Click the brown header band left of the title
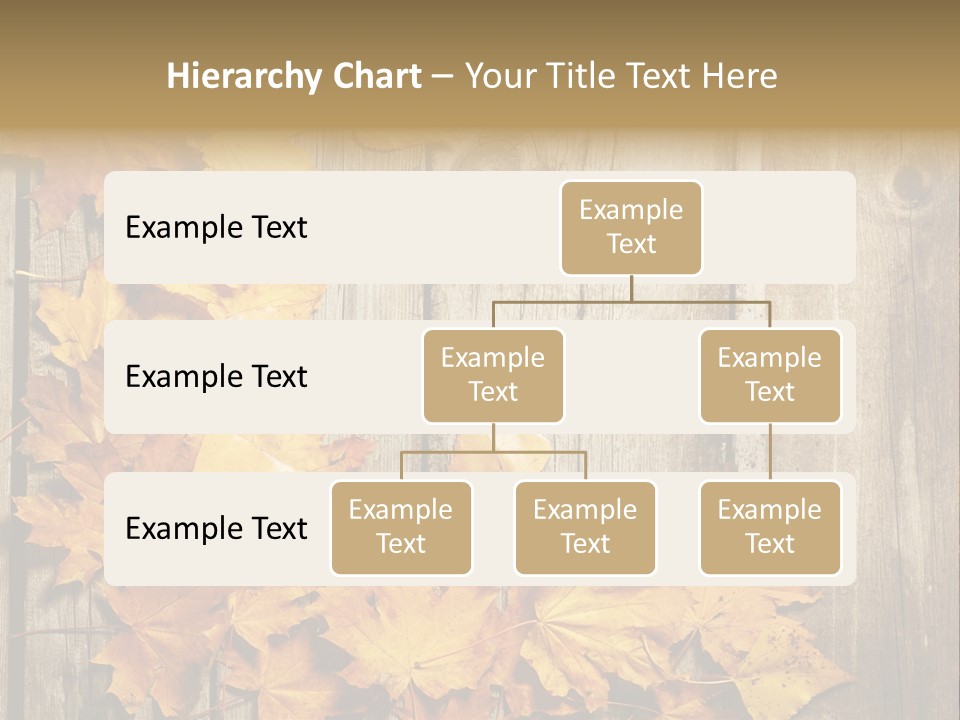This screenshot has width=960, height=720. point(80,76)
